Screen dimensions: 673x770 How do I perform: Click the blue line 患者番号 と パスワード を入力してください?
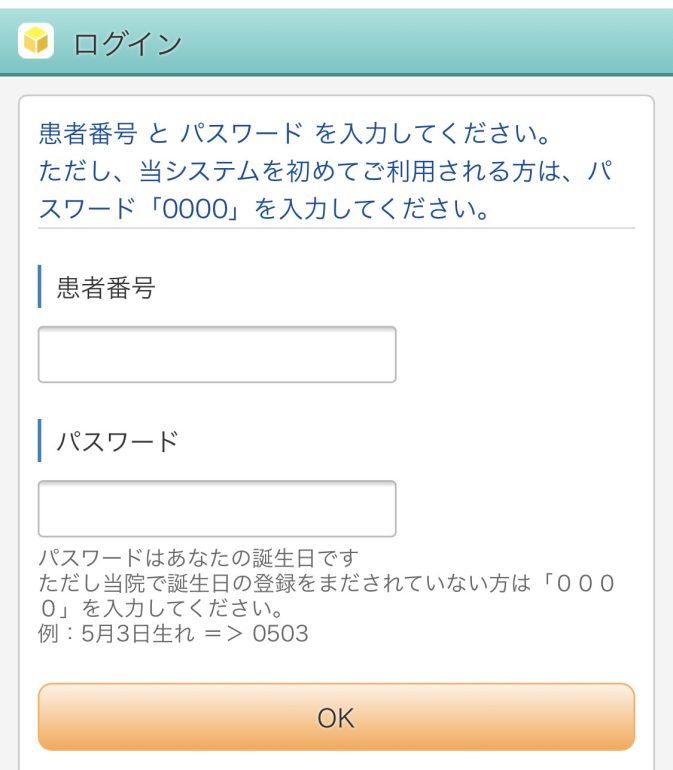coord(294,134)
